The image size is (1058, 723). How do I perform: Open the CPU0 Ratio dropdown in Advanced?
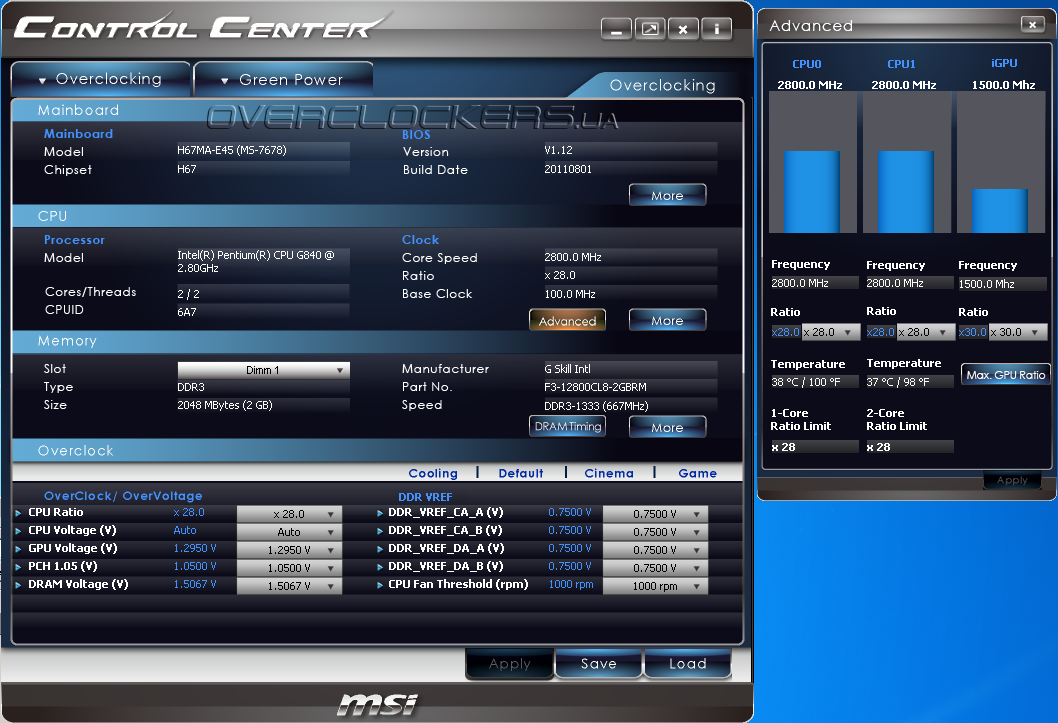[x=831, y=332]
